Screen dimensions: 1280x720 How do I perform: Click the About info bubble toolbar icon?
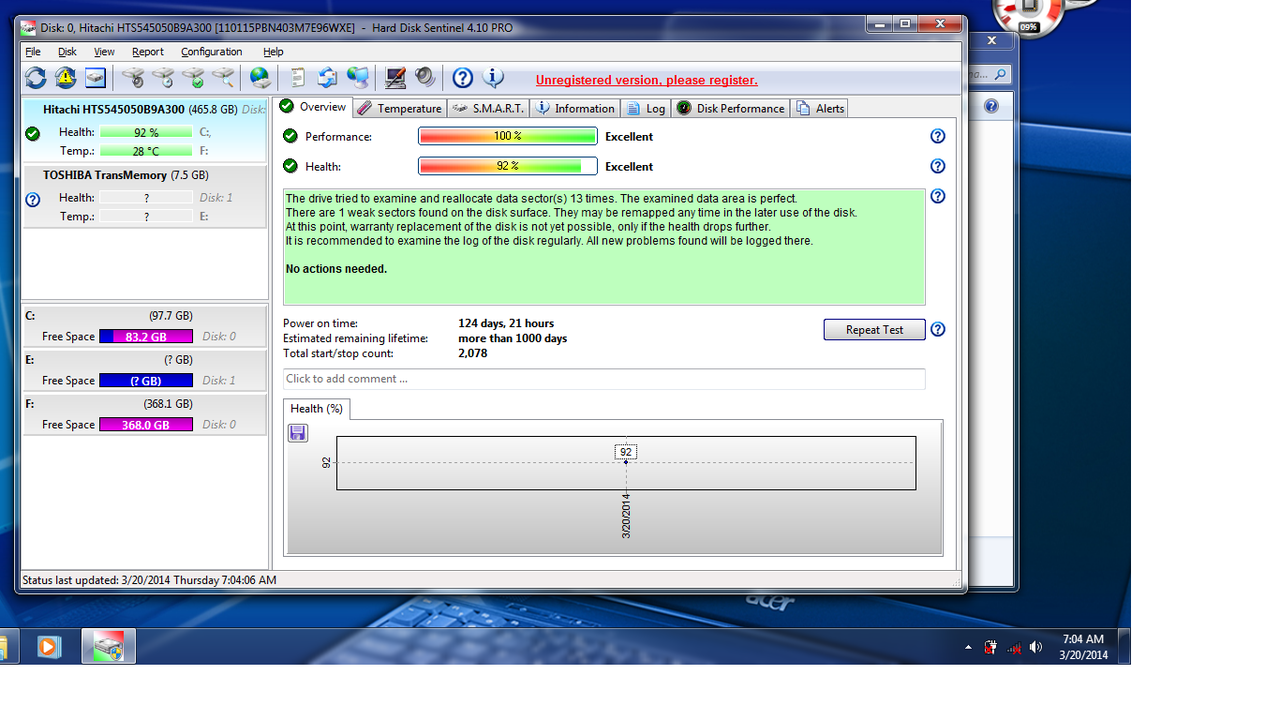[x=493, y=77]
